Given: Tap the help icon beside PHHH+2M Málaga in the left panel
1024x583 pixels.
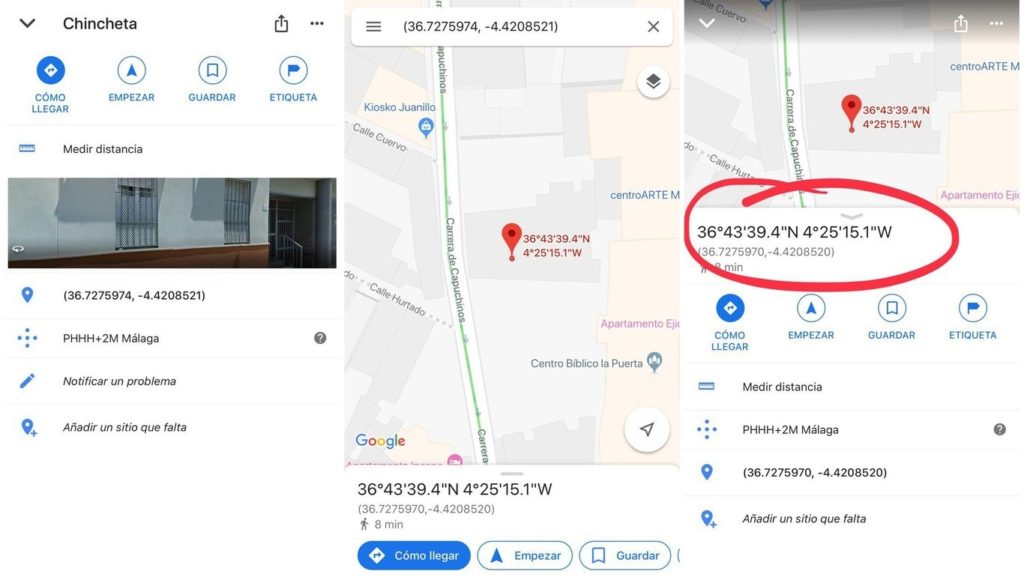Looking at the screenshot, I should [320, 338].
